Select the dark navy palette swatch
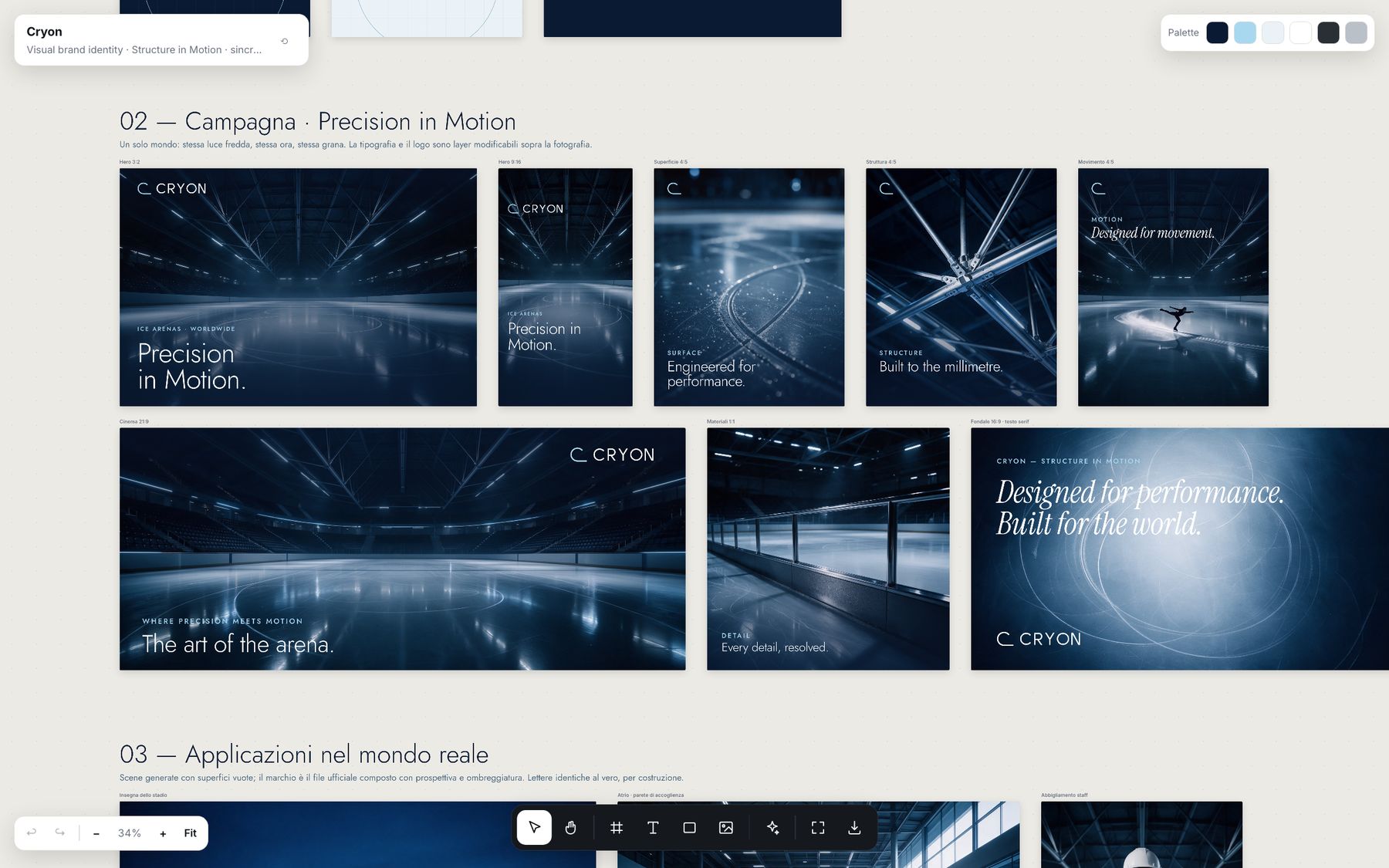The width and height of the screenshot is (1389, 868). [1217, 32]
